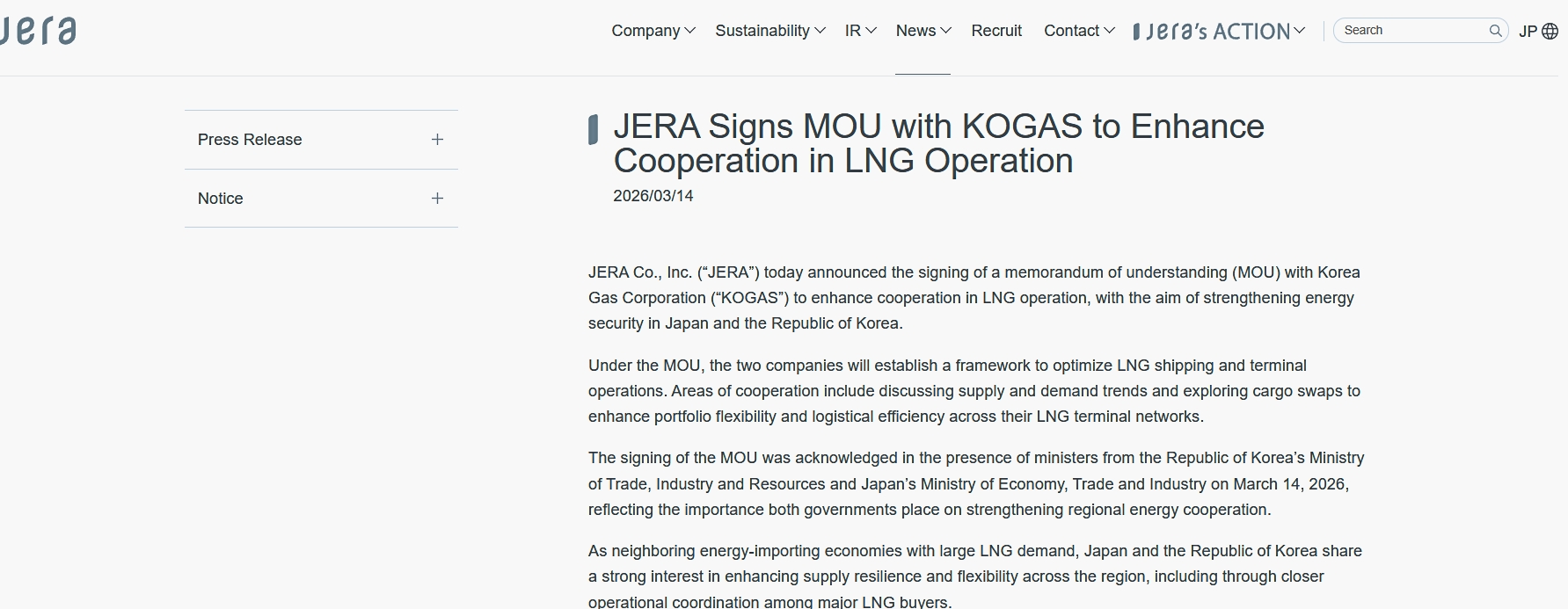Switch language to JP
The width and height of the screenshot is (1568, 609).
coord(1528,32)
